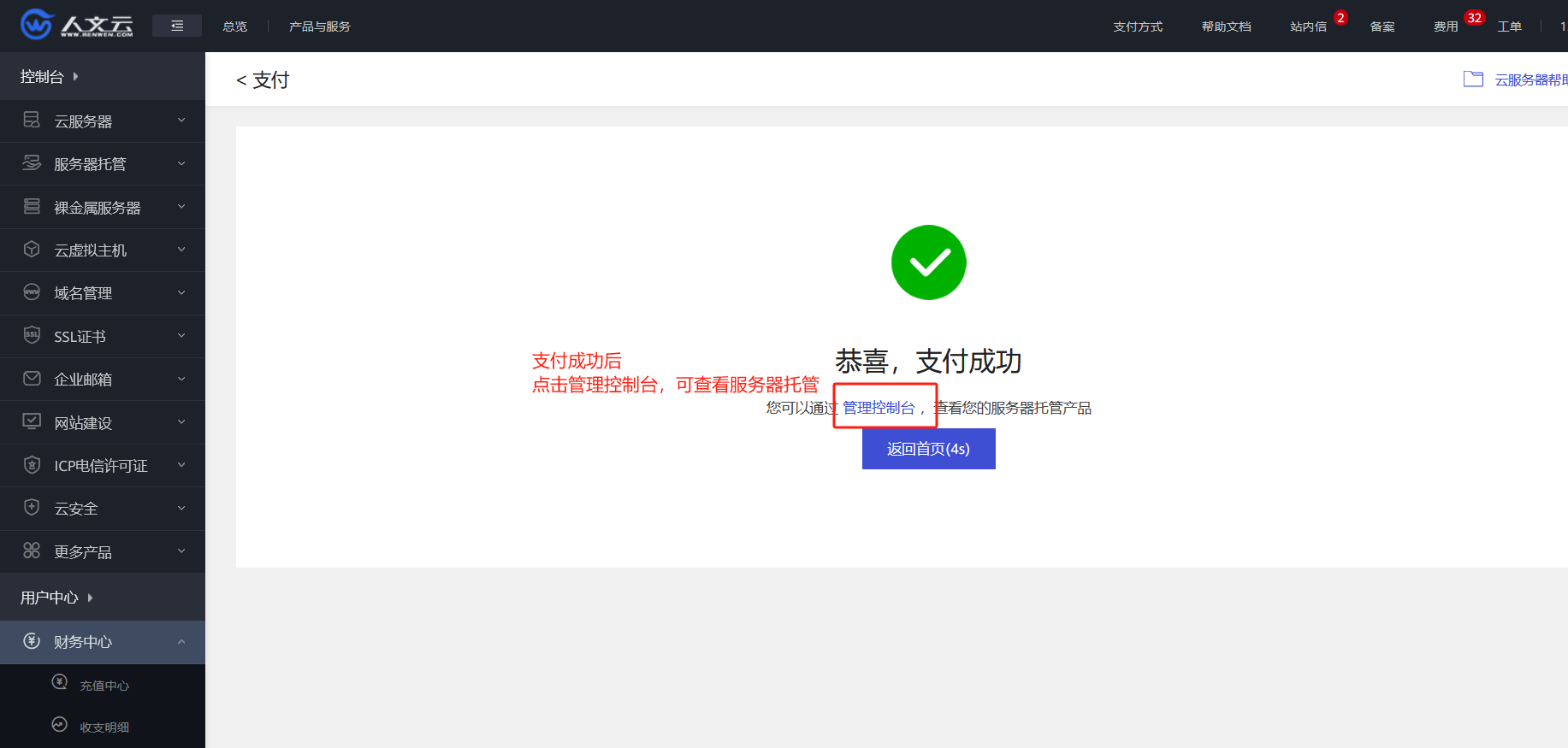This screenshot has height=748, width=1568.
Task: Collapse the 财务中心 menu chevron
Action: pos(181,642)
